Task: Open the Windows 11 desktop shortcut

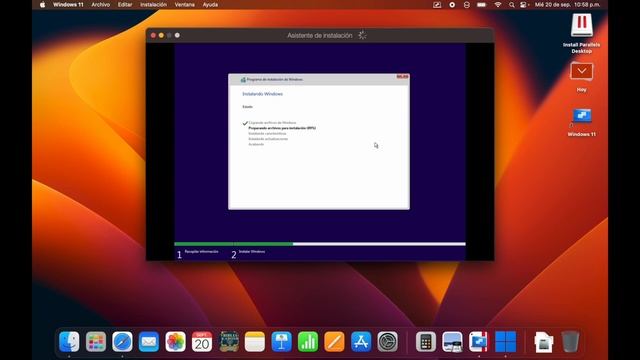Action: tap(582, 122)
